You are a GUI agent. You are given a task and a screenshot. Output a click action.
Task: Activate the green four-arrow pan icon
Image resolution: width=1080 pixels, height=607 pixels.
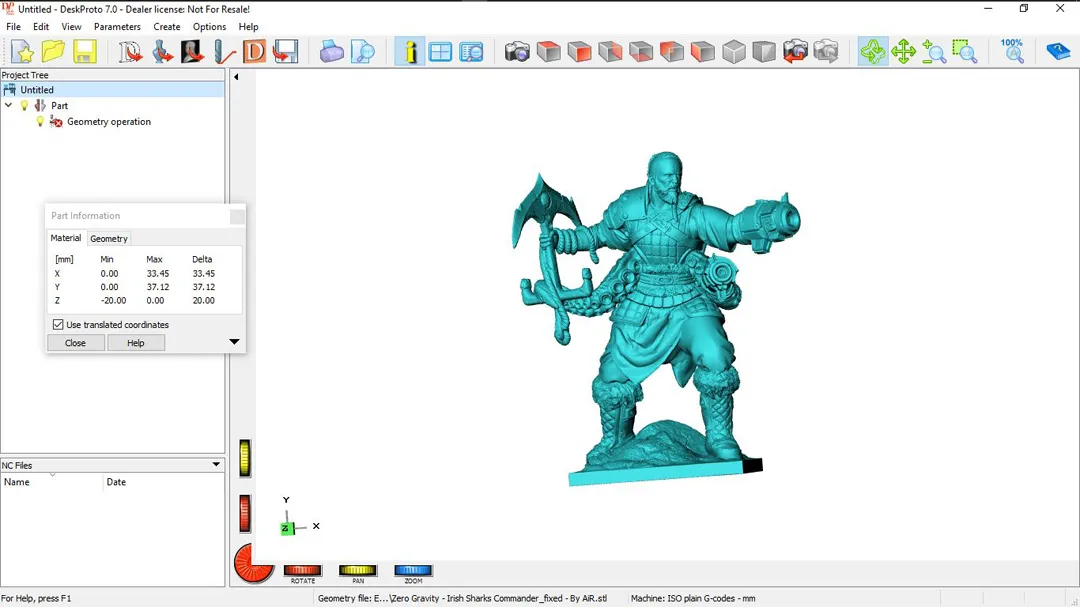pyautogui.click(x=903, y=52)
